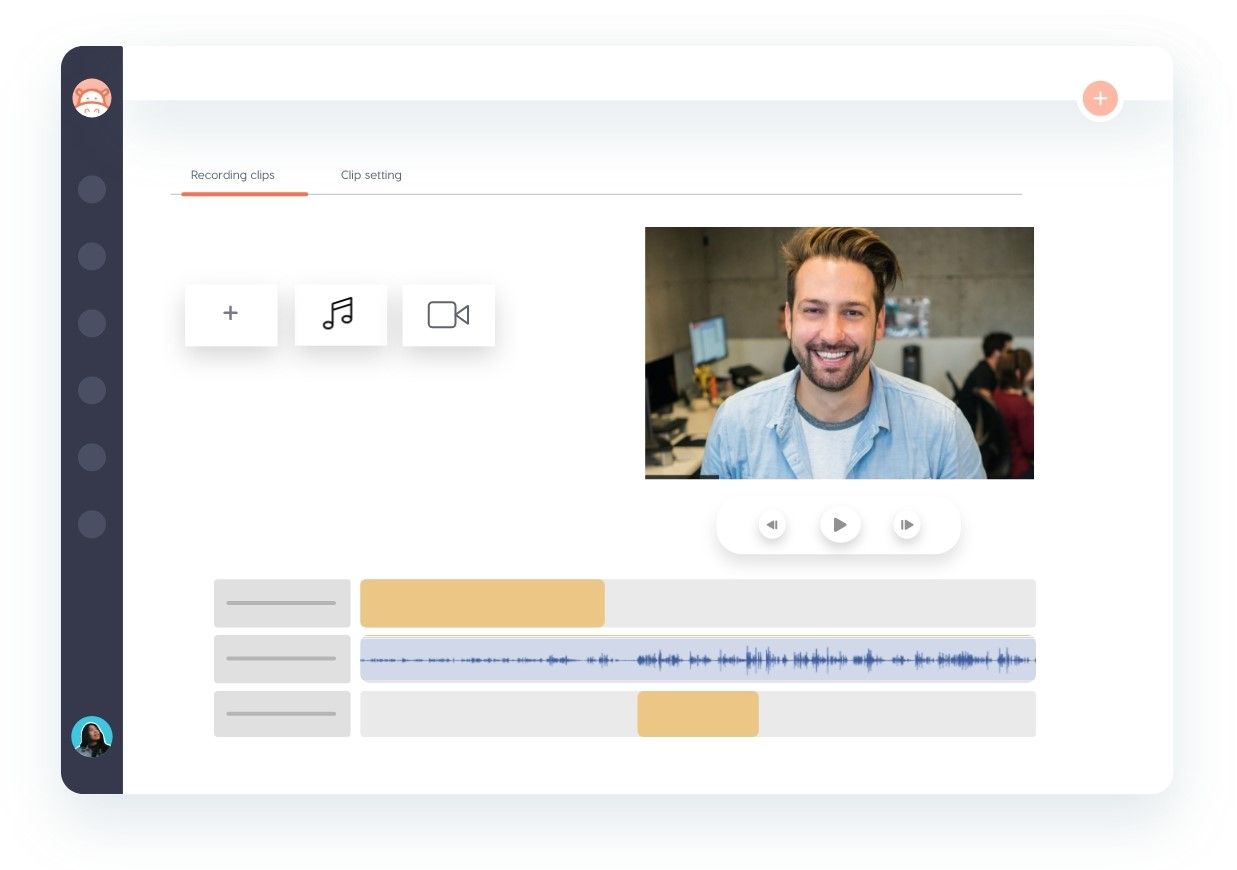1237x870 pixels.
Task: Open the Clip setting tab
Action: point(371,175)
